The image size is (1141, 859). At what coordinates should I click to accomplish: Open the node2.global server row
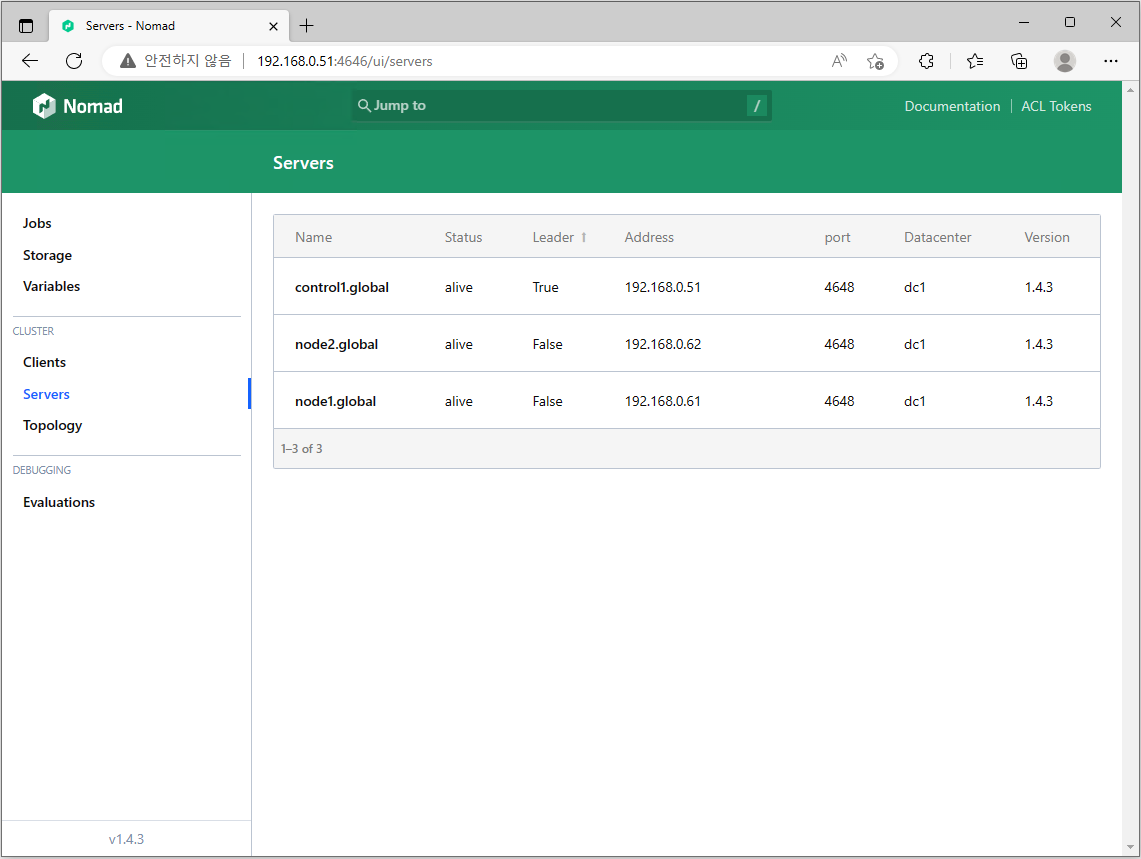pyautogui.click(x=686, y=344)
